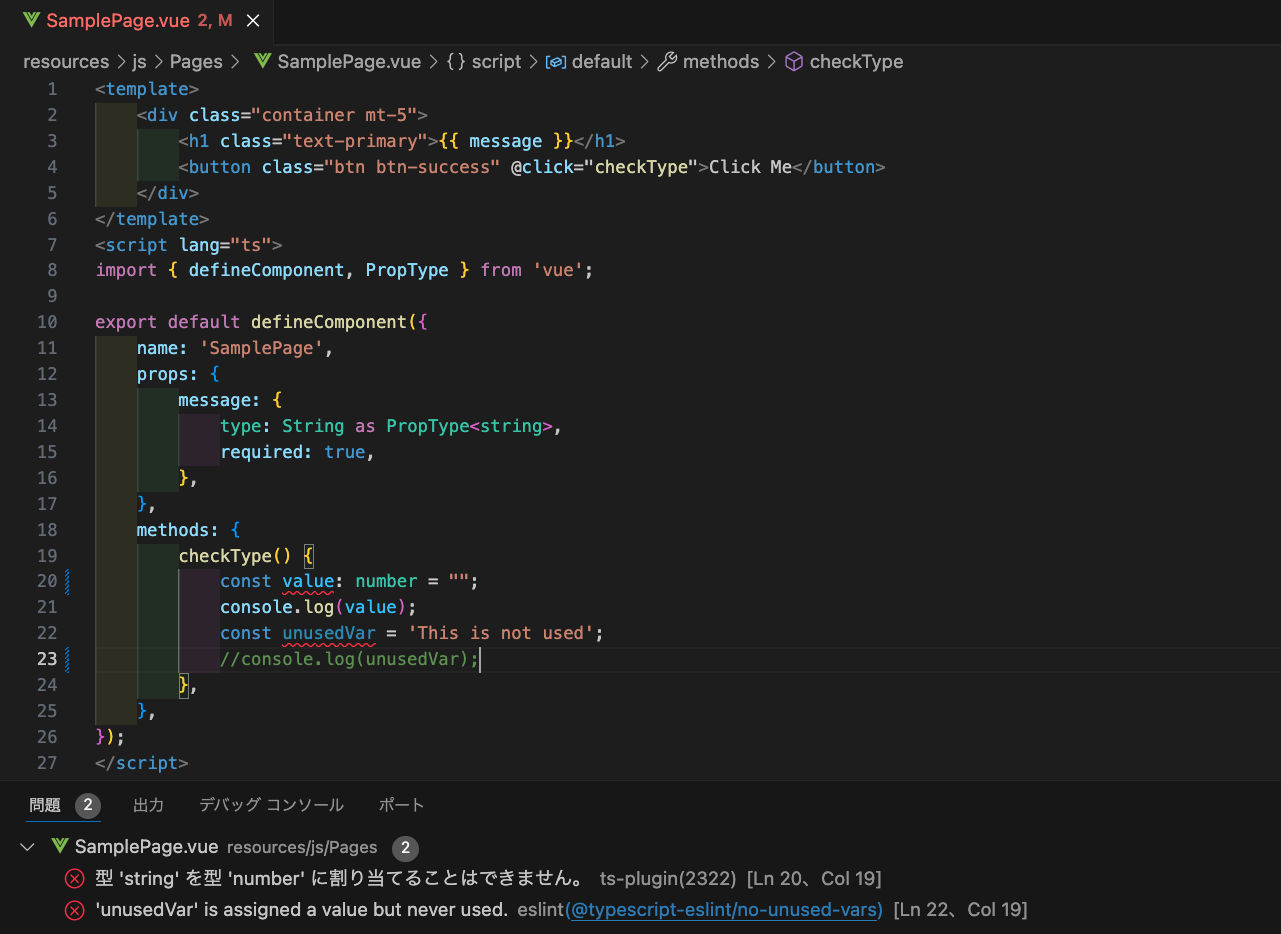Click the 'props:' key on line 12
1281x934 pixels.
point(168,374)
